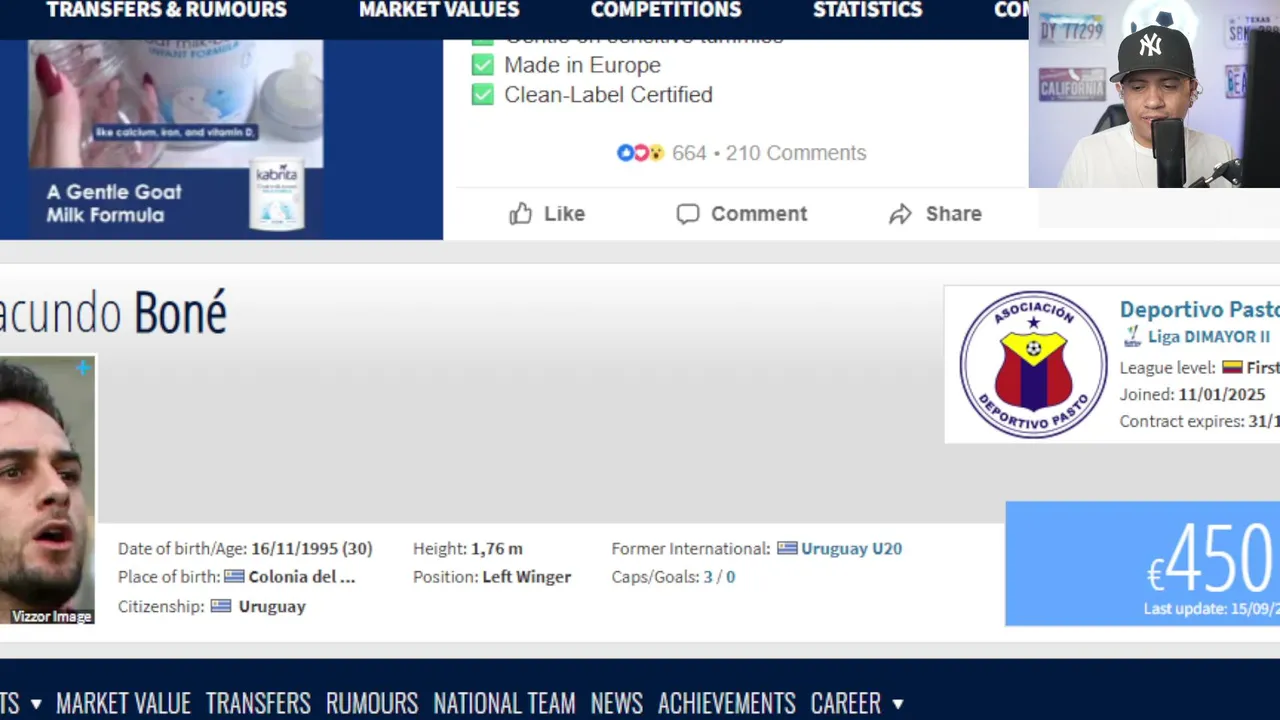Click the Deportivo Pasto club crest
1280x720 pixels.
[x=1033, y=364]
